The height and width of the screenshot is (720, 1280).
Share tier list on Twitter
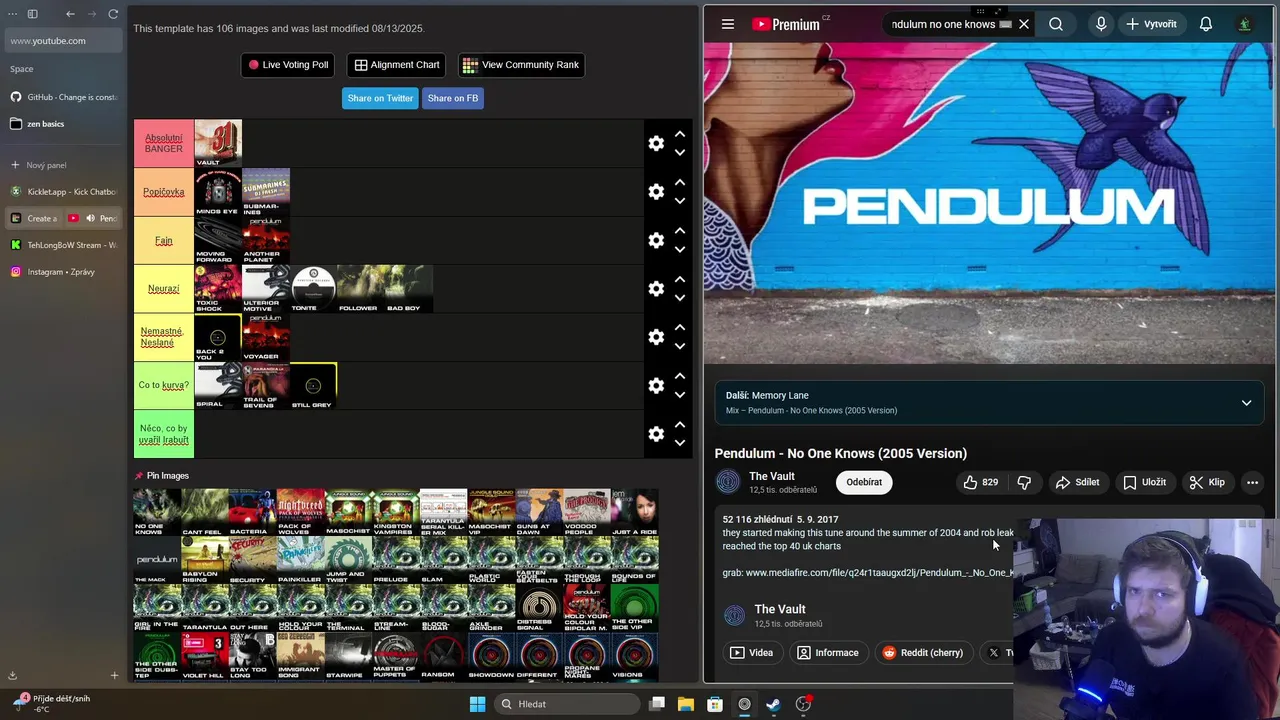tap(380, 98)
